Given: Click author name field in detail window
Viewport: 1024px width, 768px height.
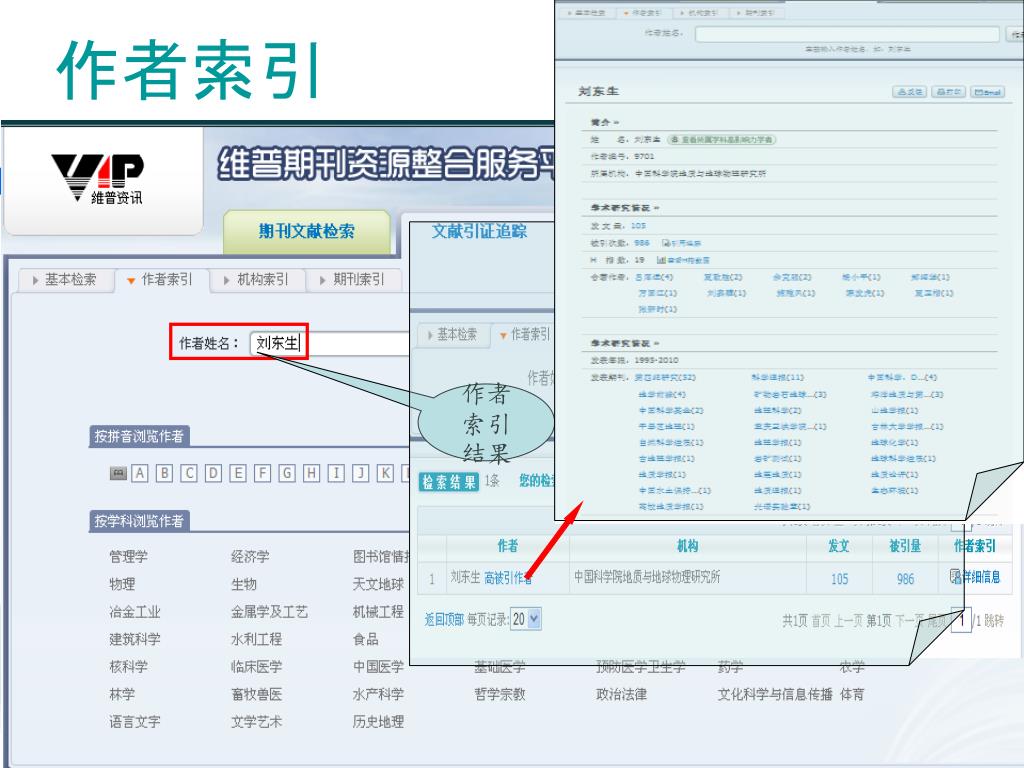Looking at the screenshot, I should coord(847,33).
